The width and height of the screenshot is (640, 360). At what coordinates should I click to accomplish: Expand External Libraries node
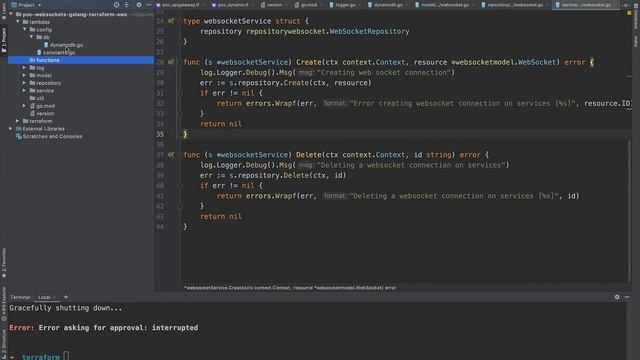(11, 129)
